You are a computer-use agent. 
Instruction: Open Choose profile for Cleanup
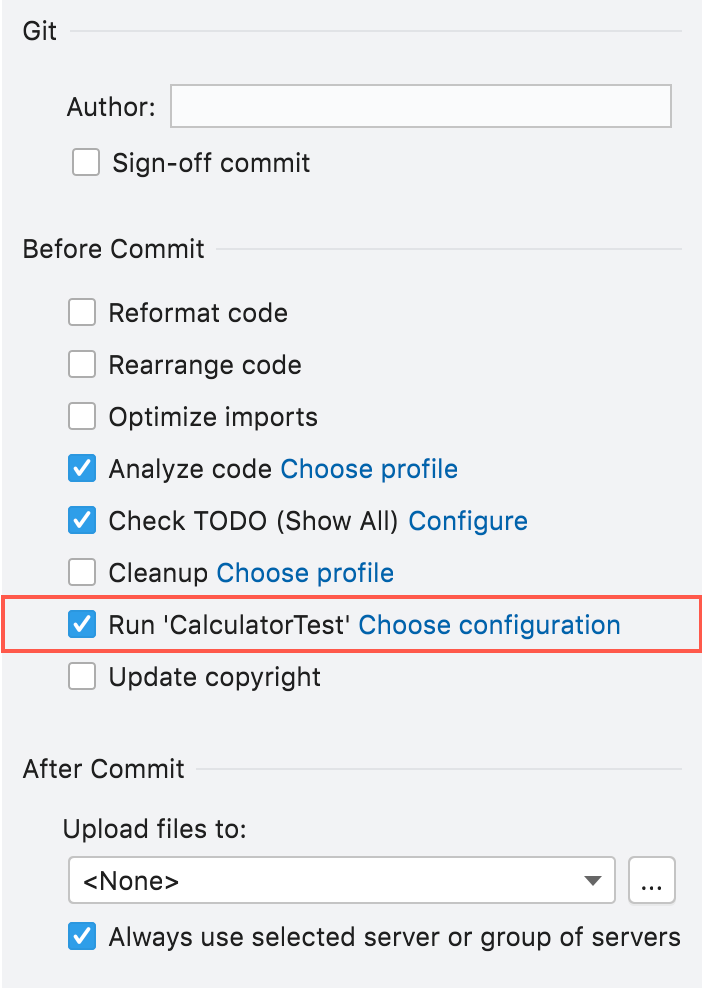coord(304,572)
